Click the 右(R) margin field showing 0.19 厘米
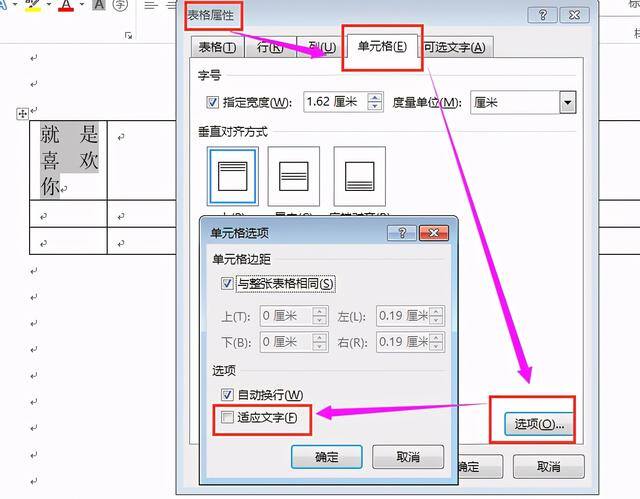The height and width of the screenshot is (499, 640). [x=403, y=342]
